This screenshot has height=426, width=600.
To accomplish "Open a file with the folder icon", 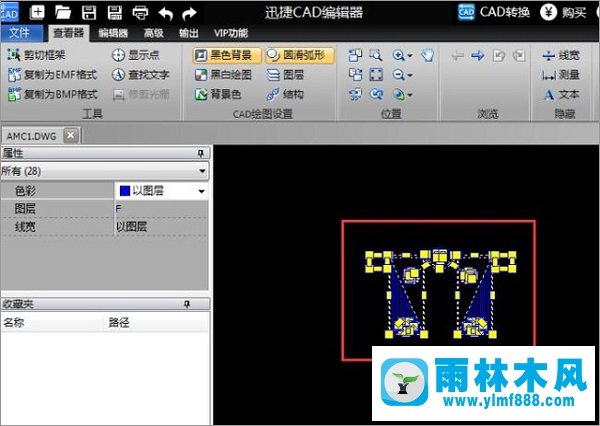I will pyautogui.click(x=63, y=13).
